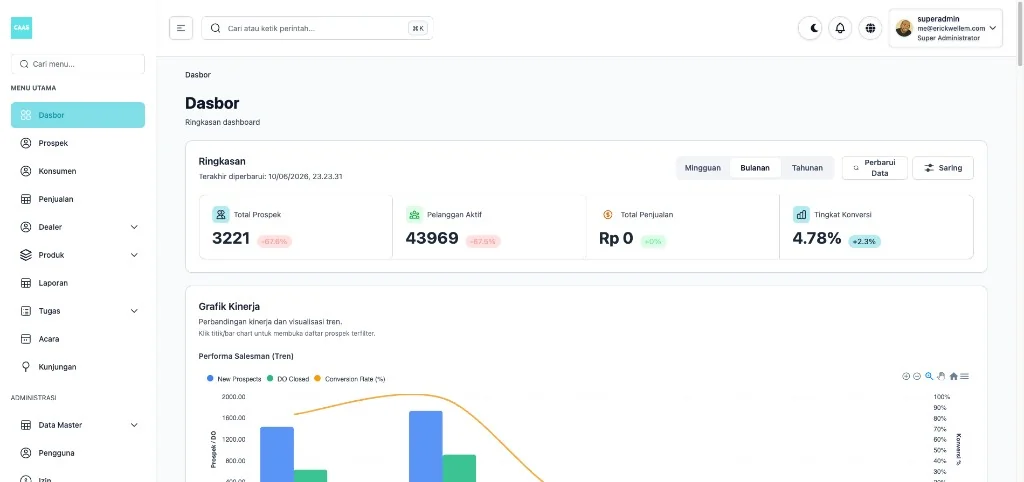Click the Total Penjualan coin icon

[x=607, y=214]
